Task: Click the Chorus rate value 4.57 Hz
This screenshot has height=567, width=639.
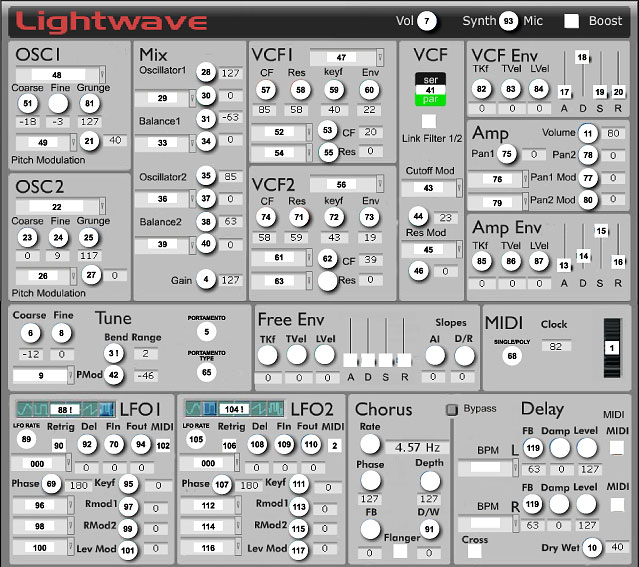Action: tap(417, 448)
